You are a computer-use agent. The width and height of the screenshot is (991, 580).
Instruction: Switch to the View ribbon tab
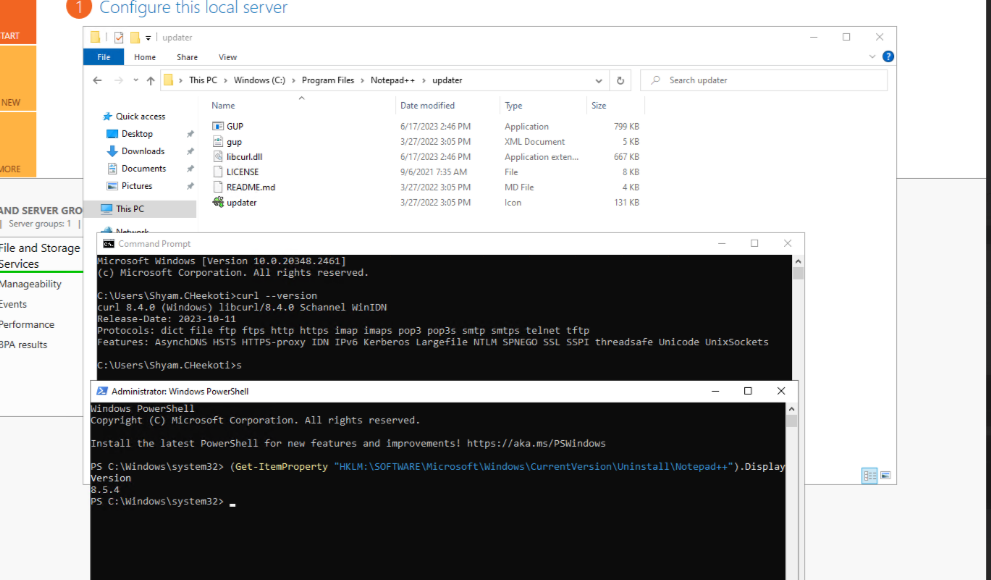click(x=228, y=57)
